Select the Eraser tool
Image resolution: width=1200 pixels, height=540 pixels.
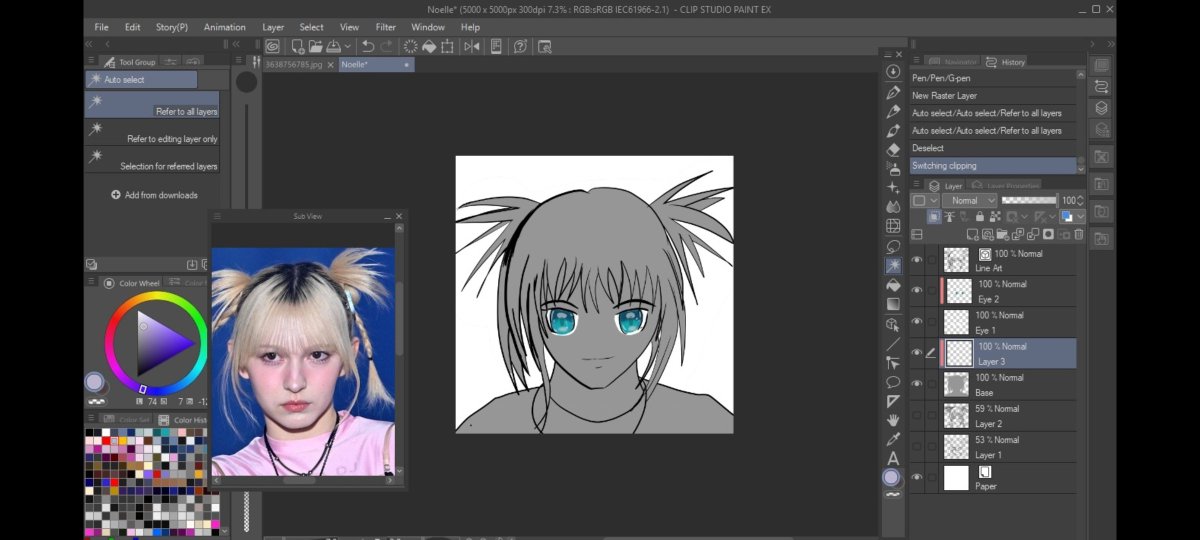[893, 149]
